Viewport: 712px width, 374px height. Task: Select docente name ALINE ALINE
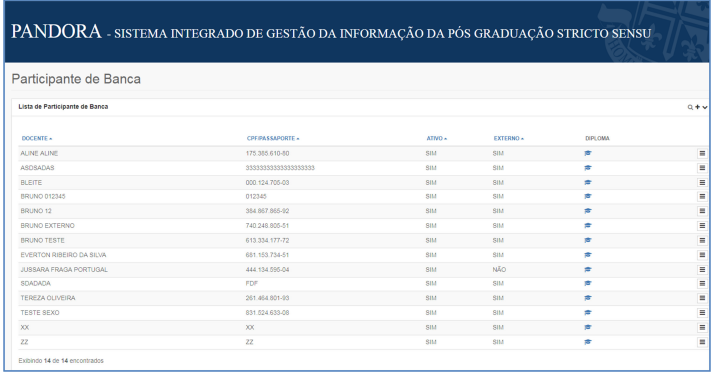(39, 153)
